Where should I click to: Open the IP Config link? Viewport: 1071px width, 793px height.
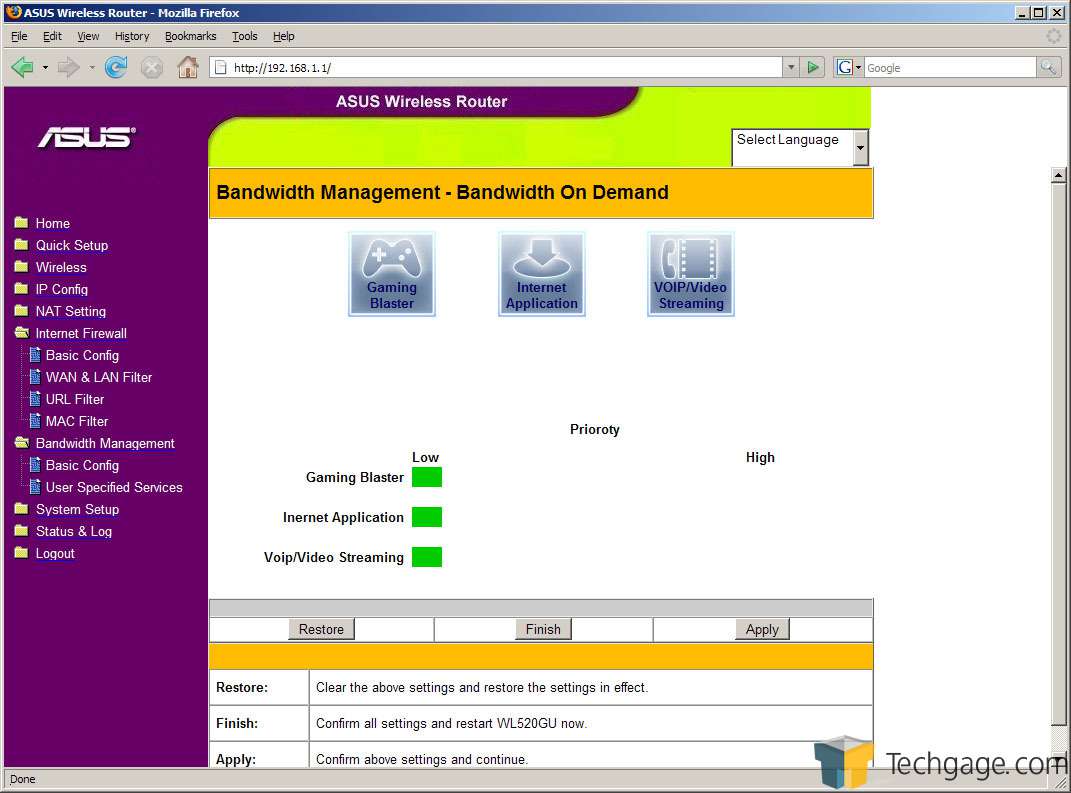(61, 290)
